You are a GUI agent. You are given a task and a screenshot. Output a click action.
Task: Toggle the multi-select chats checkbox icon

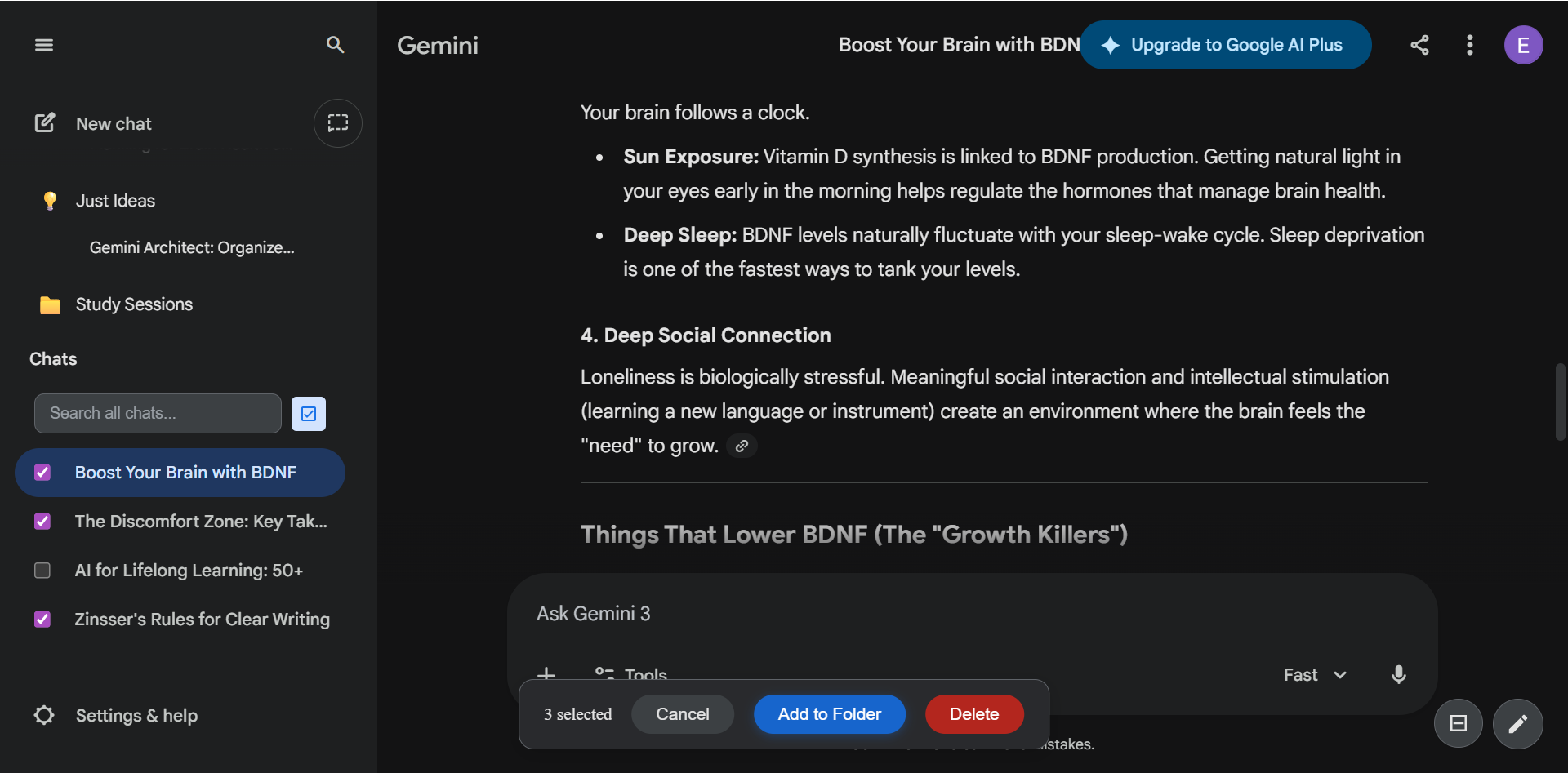pyautogui.click(x=309, y=414)
